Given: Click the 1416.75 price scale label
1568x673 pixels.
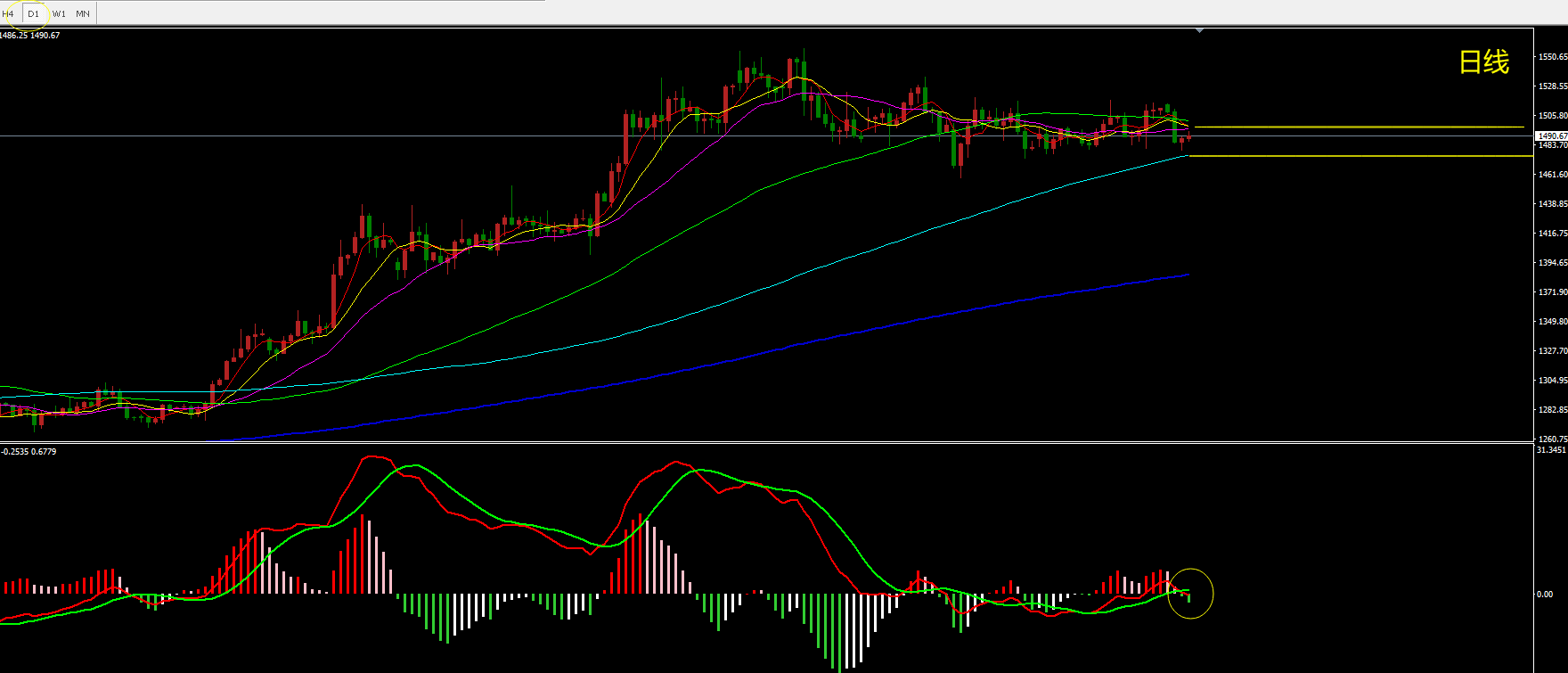Looking at the screenshot, I should click(1553, 234).
